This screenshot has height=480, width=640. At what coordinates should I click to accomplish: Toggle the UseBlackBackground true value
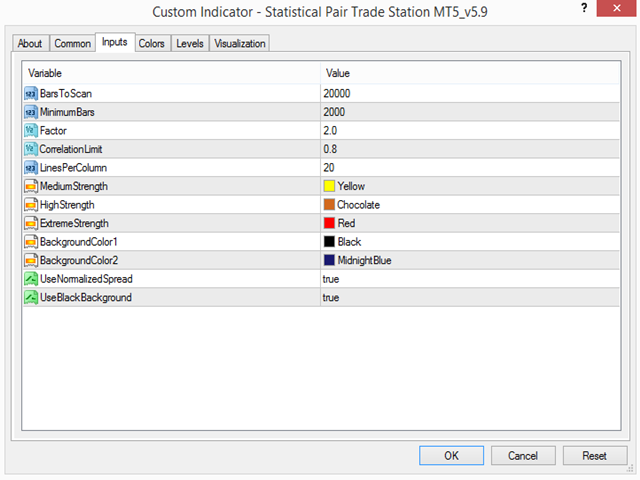(331, 298)
